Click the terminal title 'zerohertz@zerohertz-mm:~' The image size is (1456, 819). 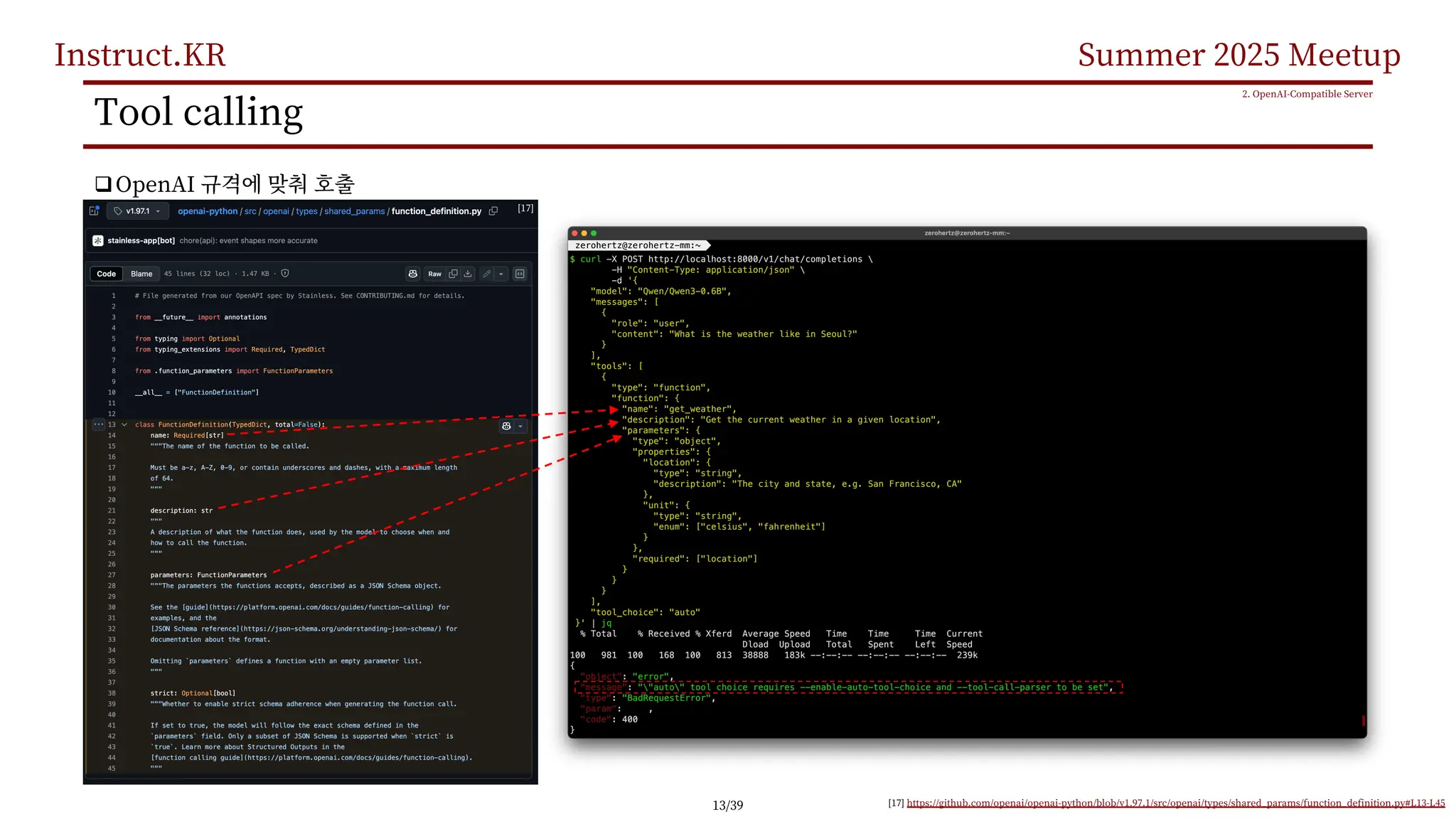click(x=967, y=233)
